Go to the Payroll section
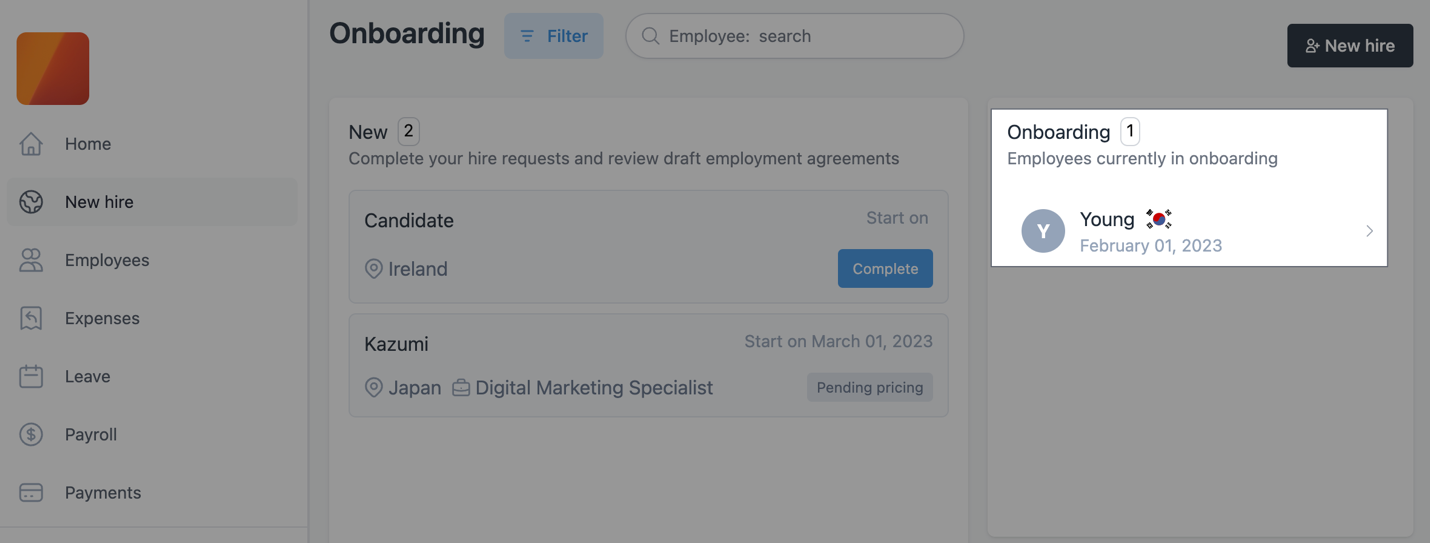Viewport: 1430px width, 543px height. point(91,434)
